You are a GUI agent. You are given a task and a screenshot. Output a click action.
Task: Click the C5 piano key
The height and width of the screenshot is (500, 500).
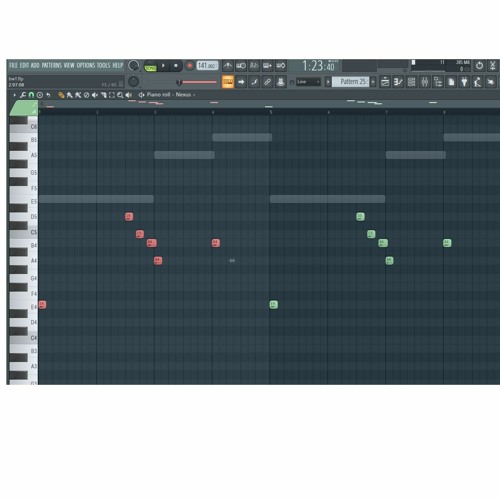click(x=23, y=232)
